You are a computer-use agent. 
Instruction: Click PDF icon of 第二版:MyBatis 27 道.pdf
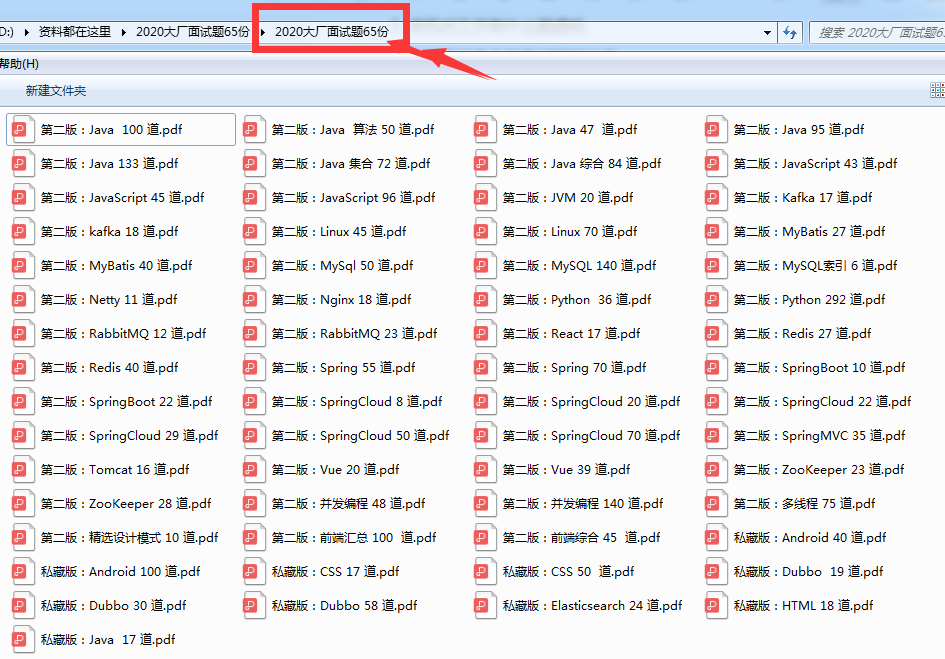(715, 232)
